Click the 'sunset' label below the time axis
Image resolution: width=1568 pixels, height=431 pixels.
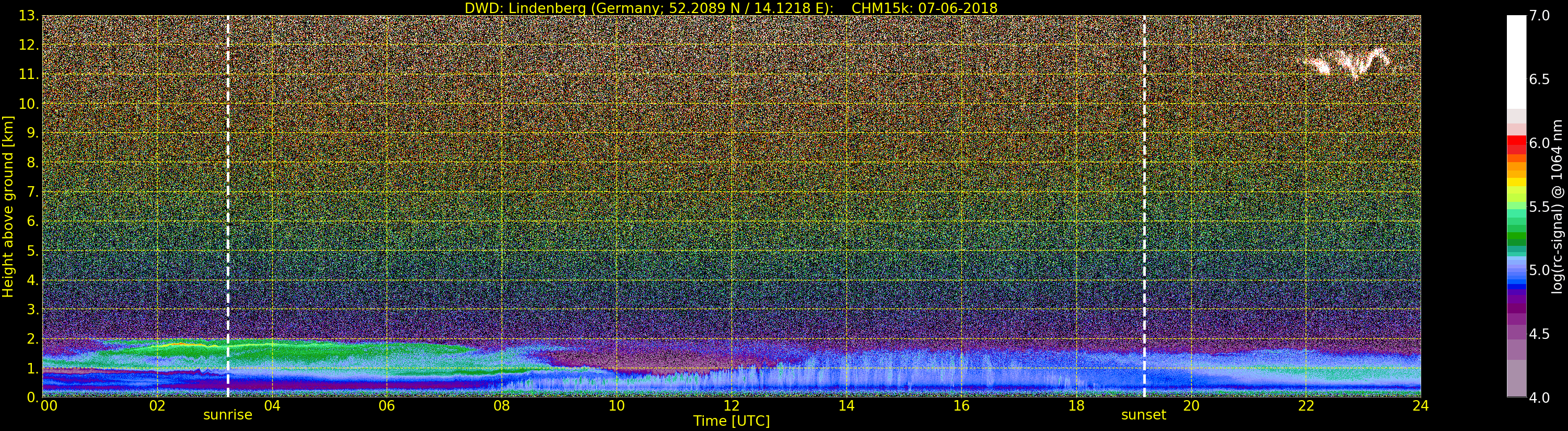(x=1144, y=415)
